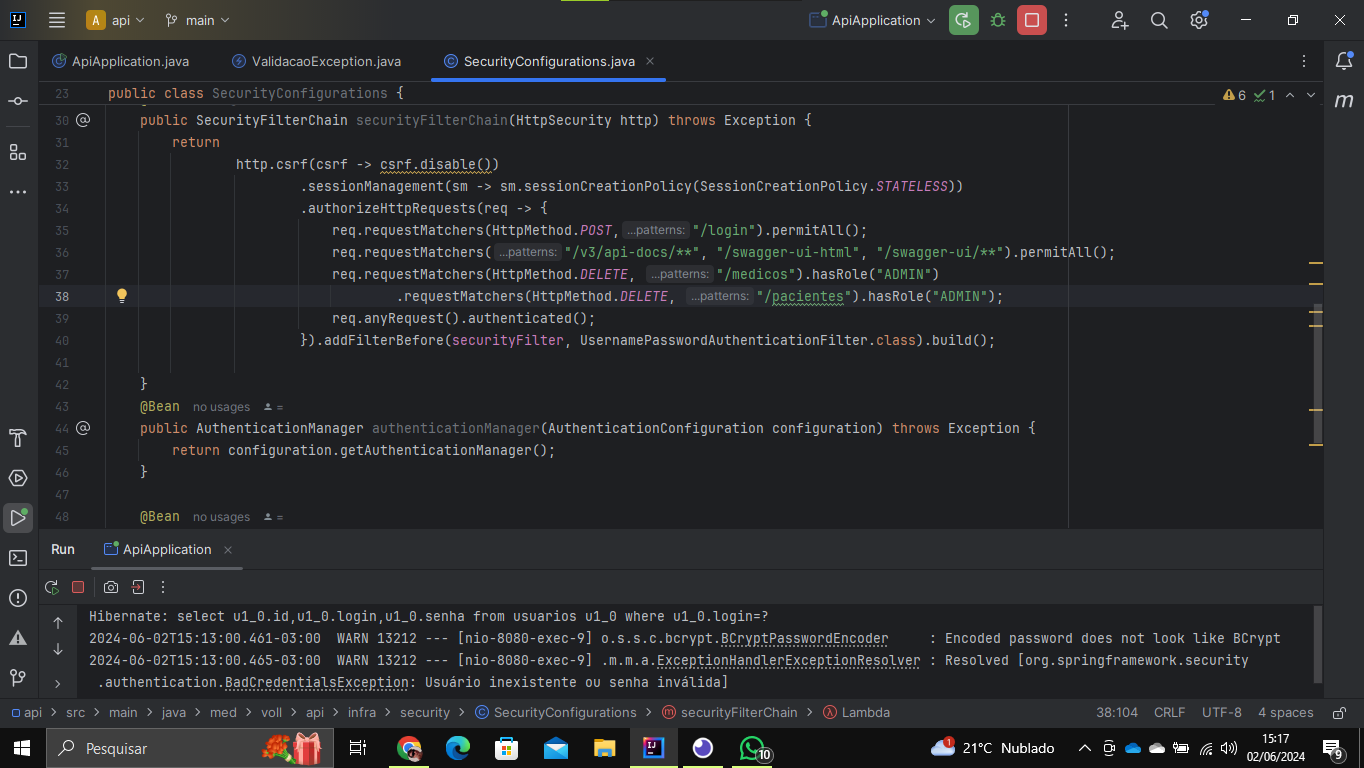1364x768 pixels.
Task: Open ApiApplication run configuration dropdown
Action: click(x=873, y=20)
